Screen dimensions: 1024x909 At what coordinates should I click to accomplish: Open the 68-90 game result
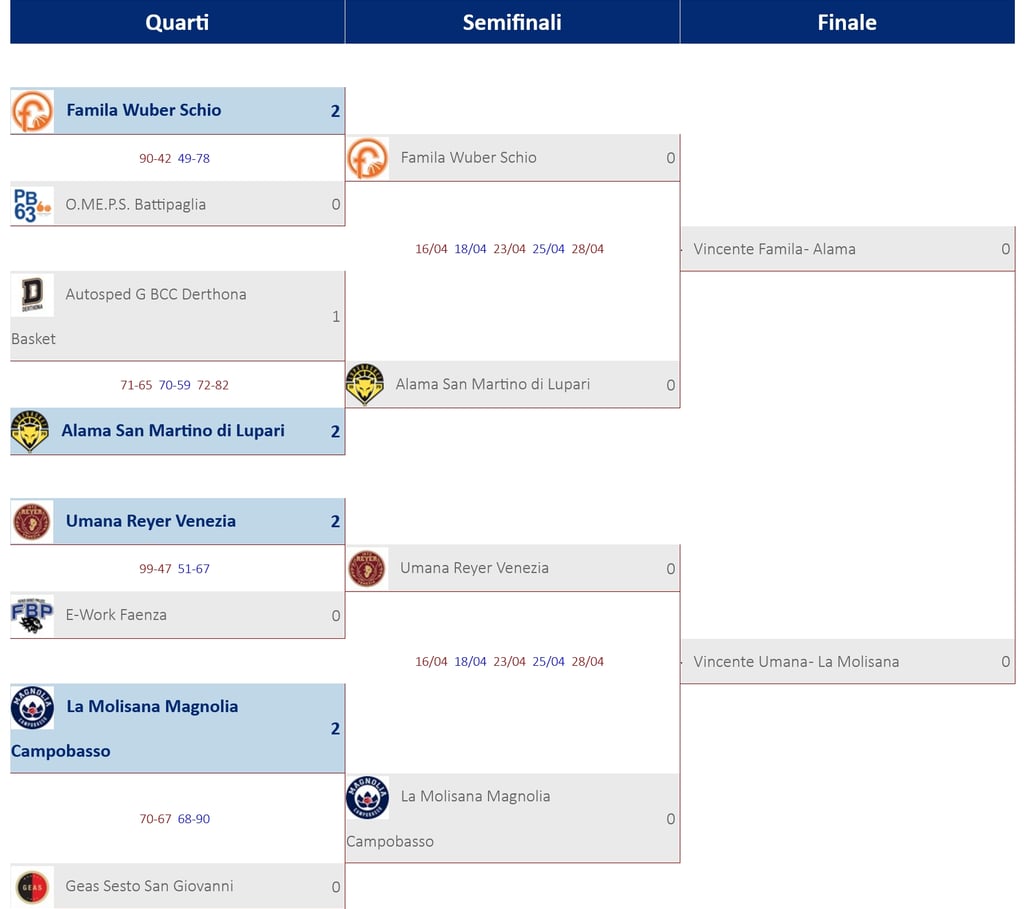[193, 819]
